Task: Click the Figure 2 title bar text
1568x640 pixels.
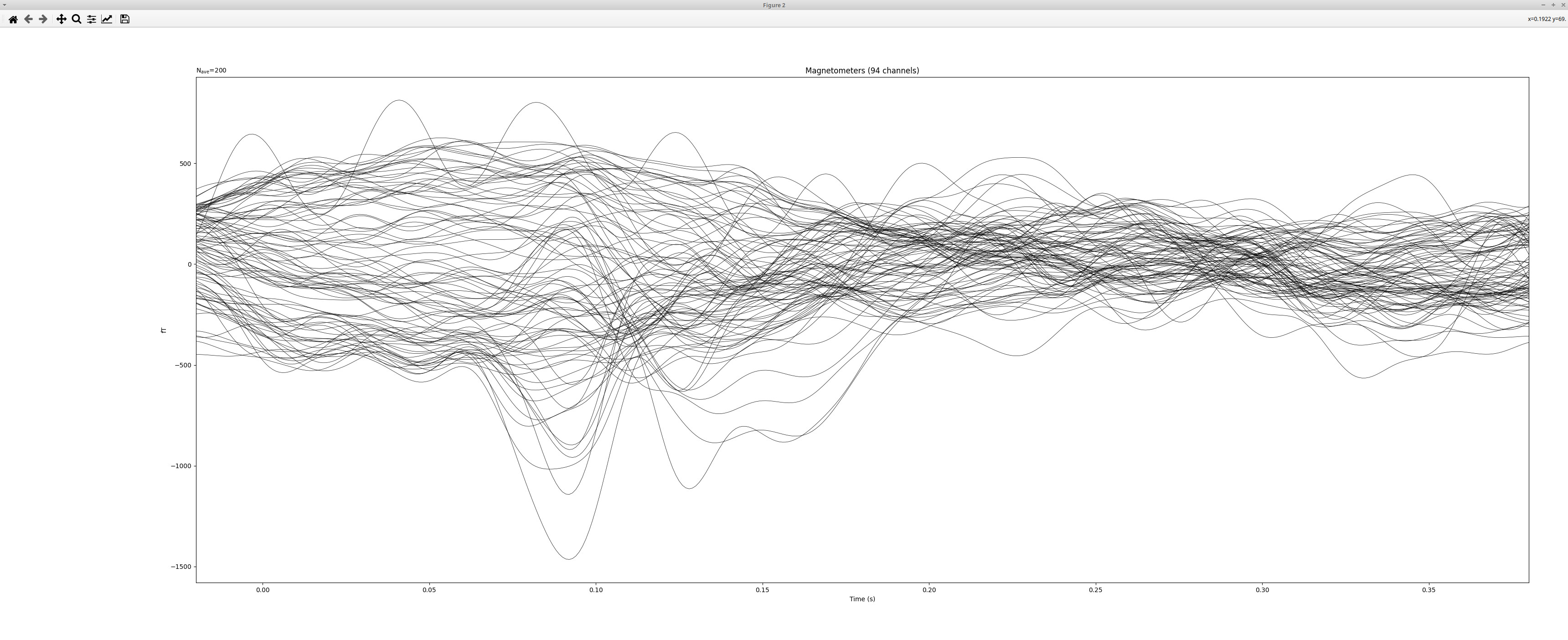Action: (774, 5)
